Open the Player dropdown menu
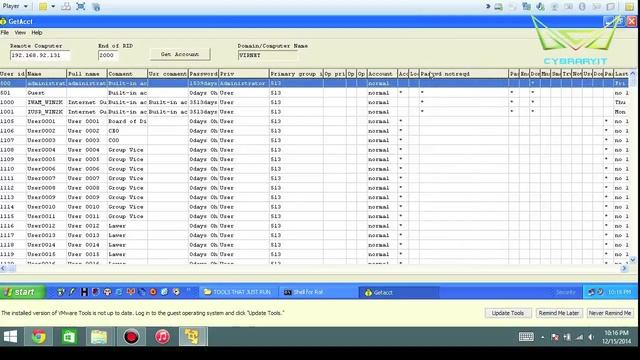Screen dimensions: 640x360 (15, 6)
